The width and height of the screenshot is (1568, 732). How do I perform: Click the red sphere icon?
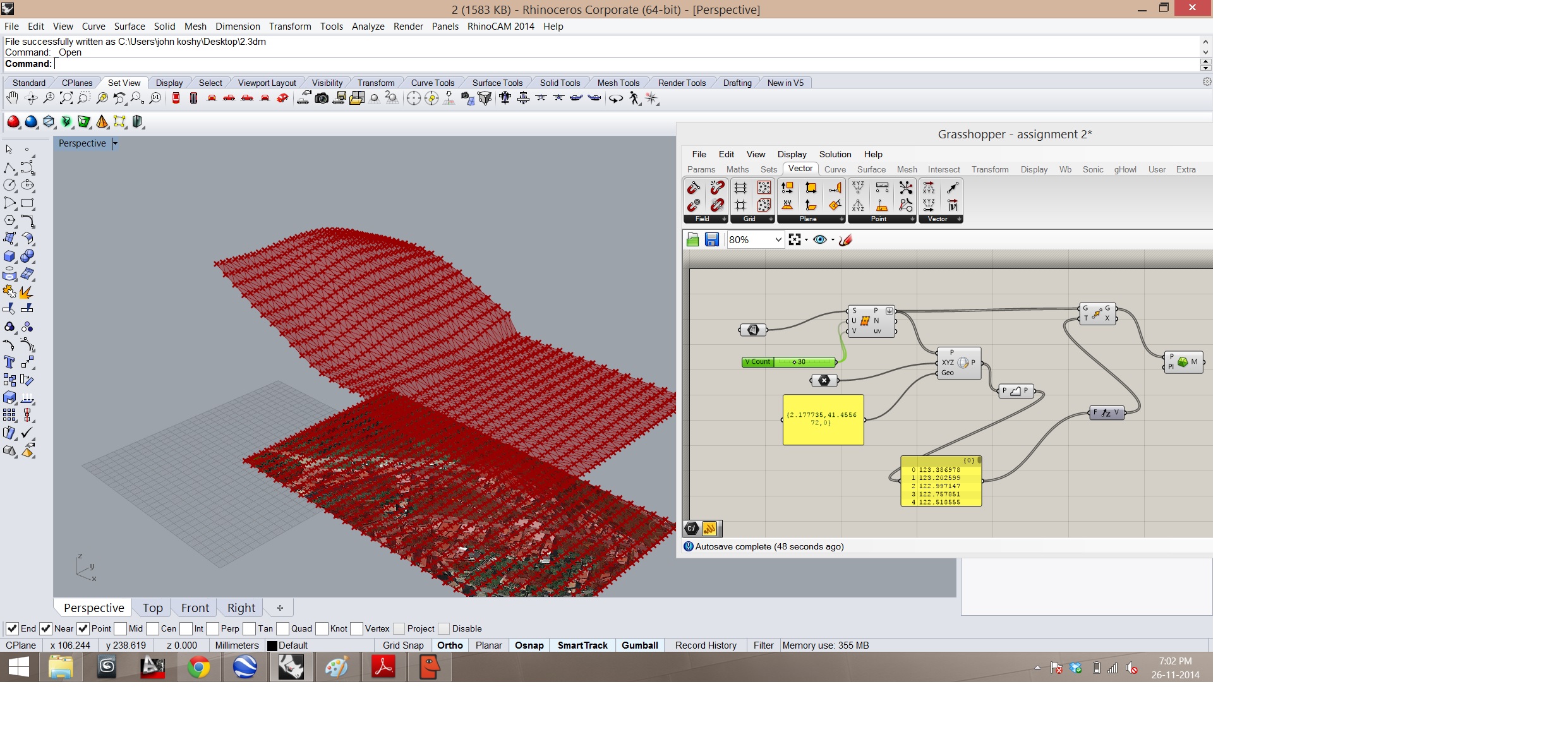pyautogui.click(x=13, y=122)
